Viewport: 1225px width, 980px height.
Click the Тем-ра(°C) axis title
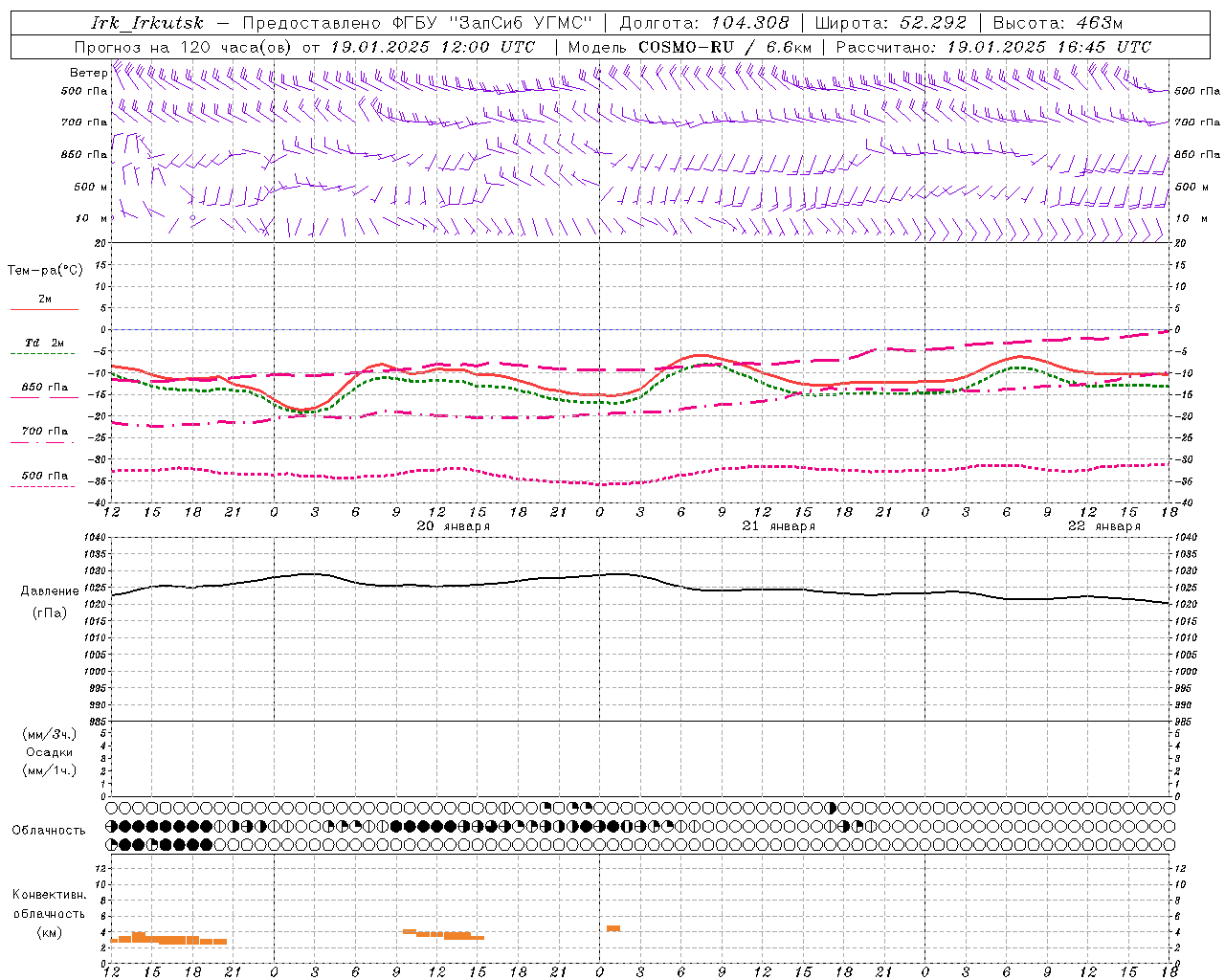click(45, 271)
